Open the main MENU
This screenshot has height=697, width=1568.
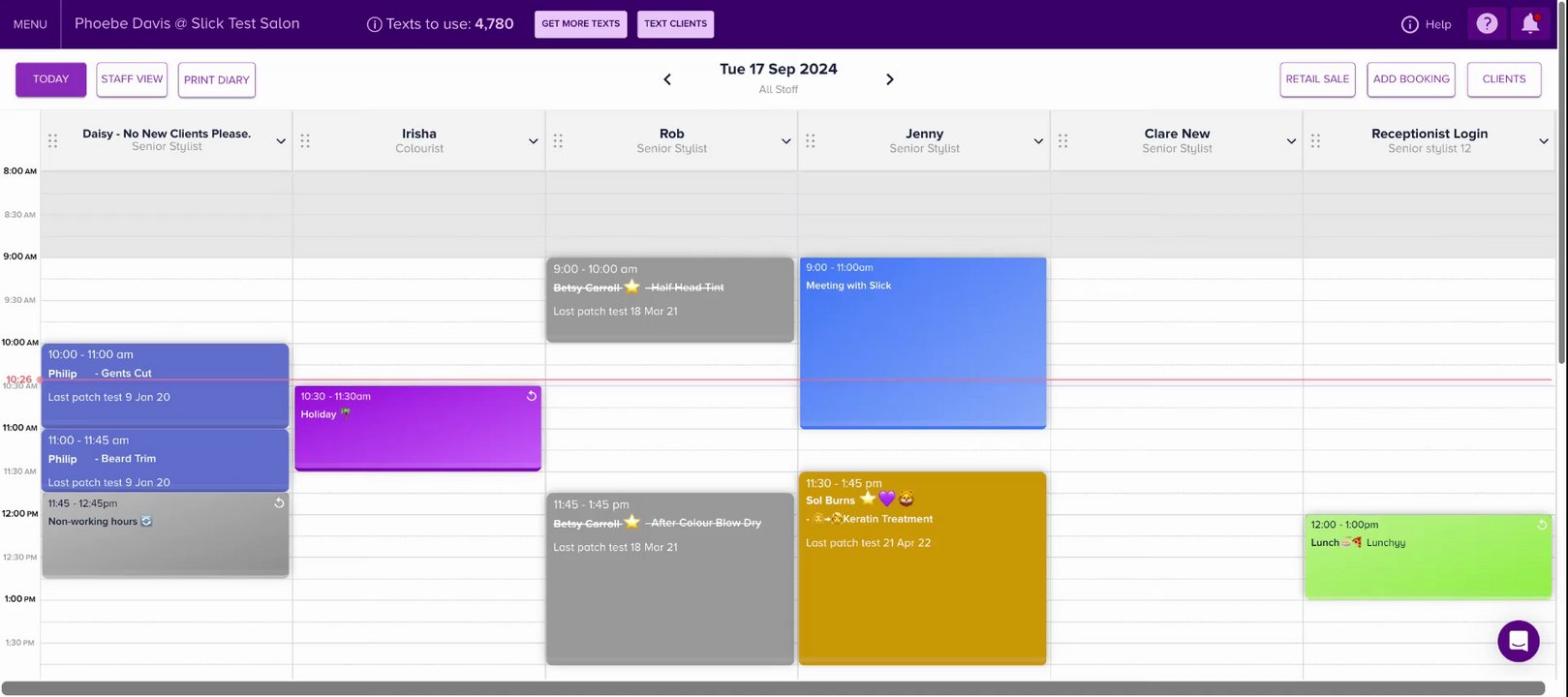coord(30,24)
